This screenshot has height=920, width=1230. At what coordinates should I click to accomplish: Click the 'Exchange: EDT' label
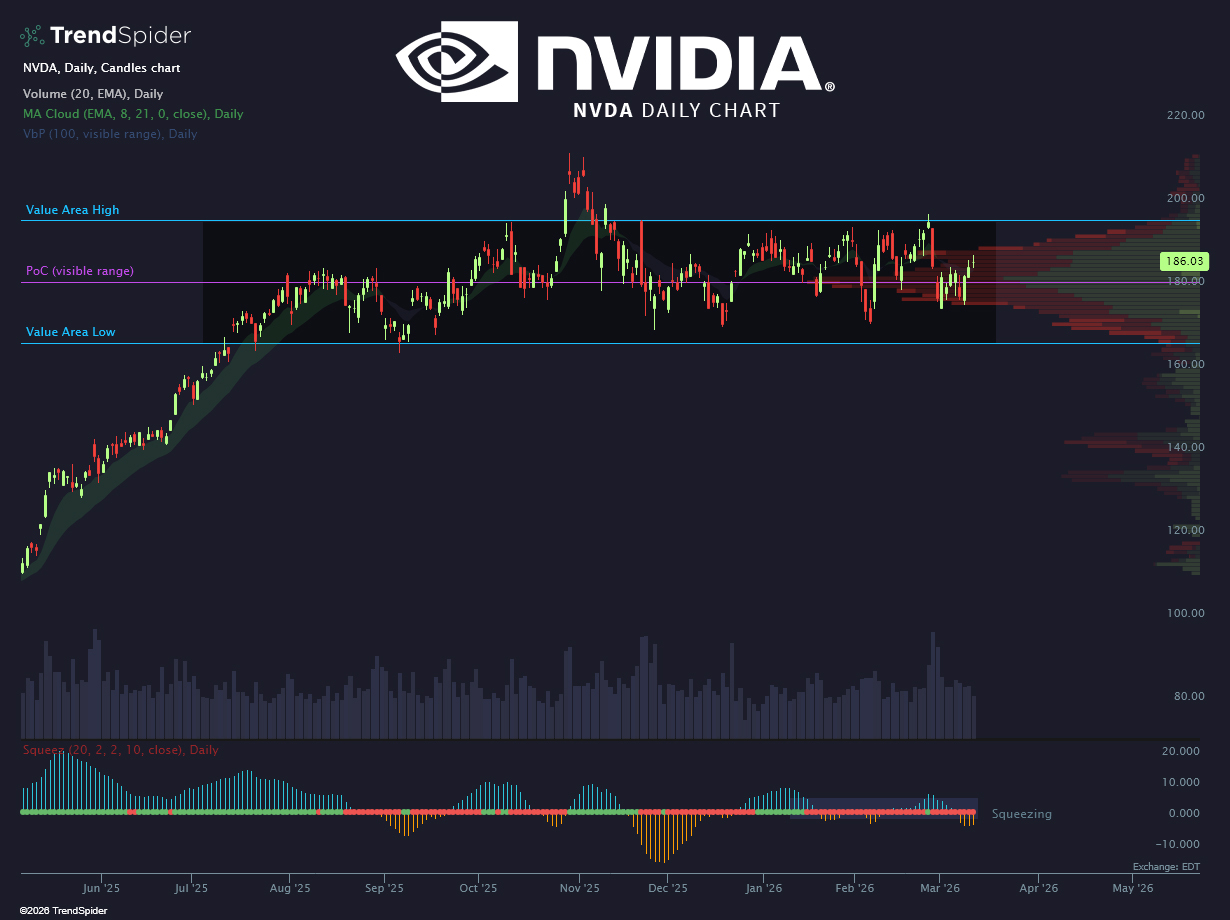coord(1165,867)
